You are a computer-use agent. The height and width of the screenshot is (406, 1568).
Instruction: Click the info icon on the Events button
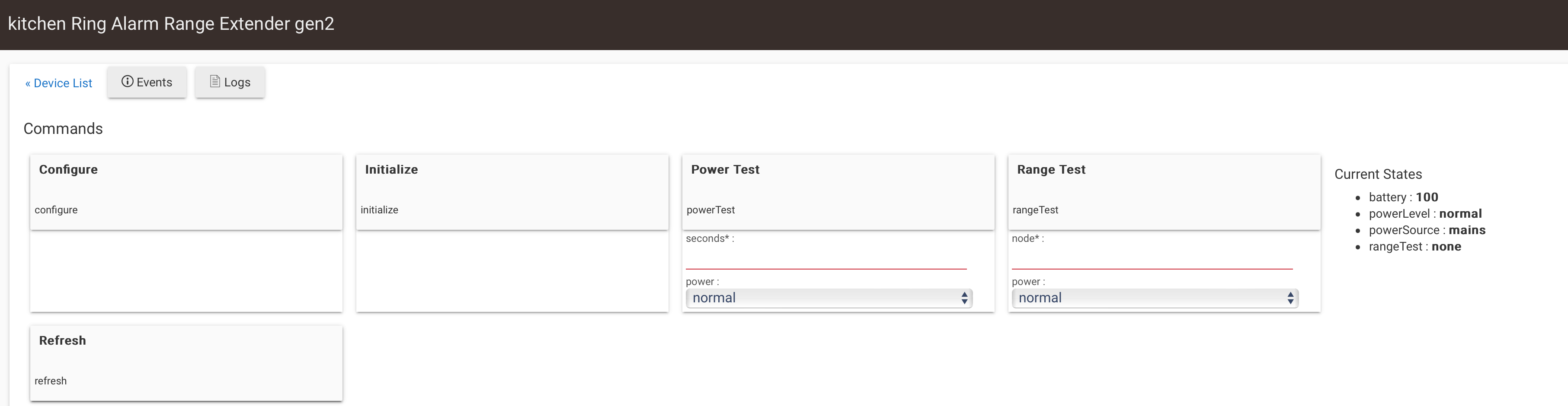coord(127,82)
